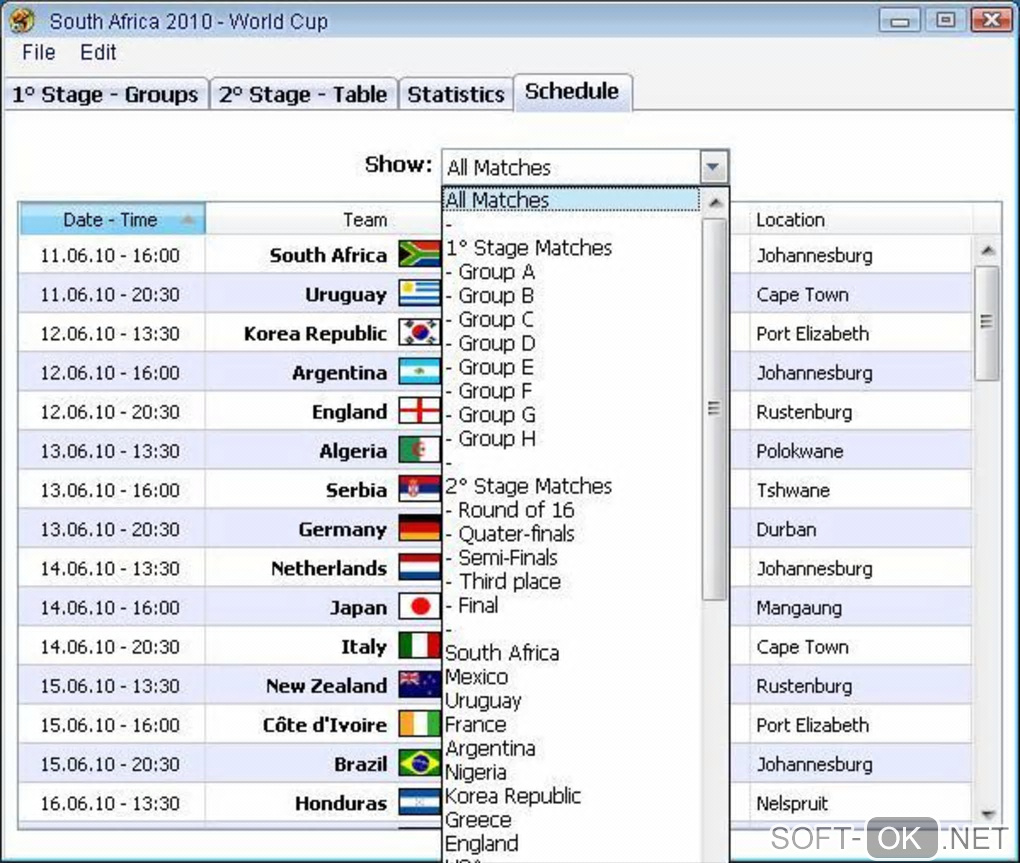Switch to the Statistics tab
The image size is (1020, 863).
tap(456, 94)
